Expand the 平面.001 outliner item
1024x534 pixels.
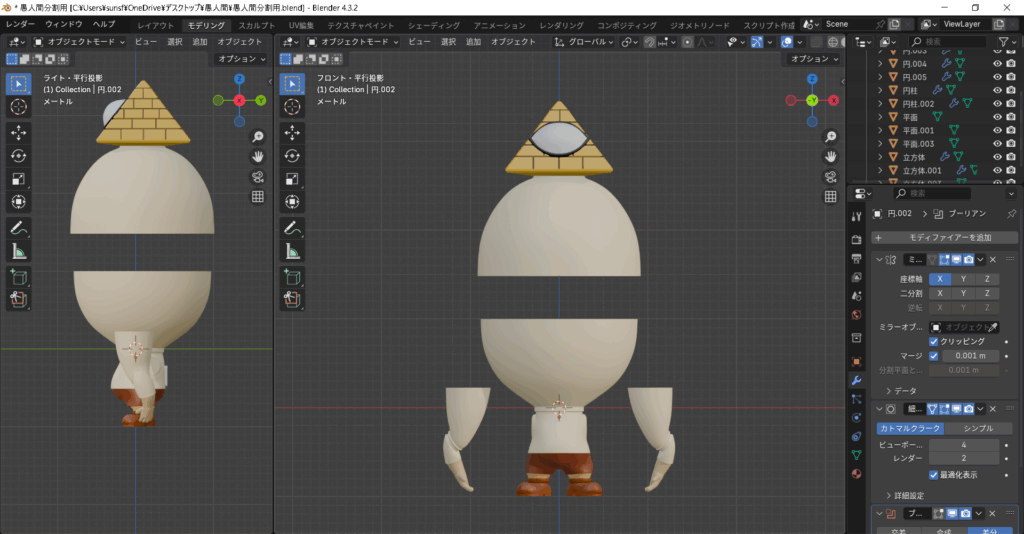[x=881, y=130]
